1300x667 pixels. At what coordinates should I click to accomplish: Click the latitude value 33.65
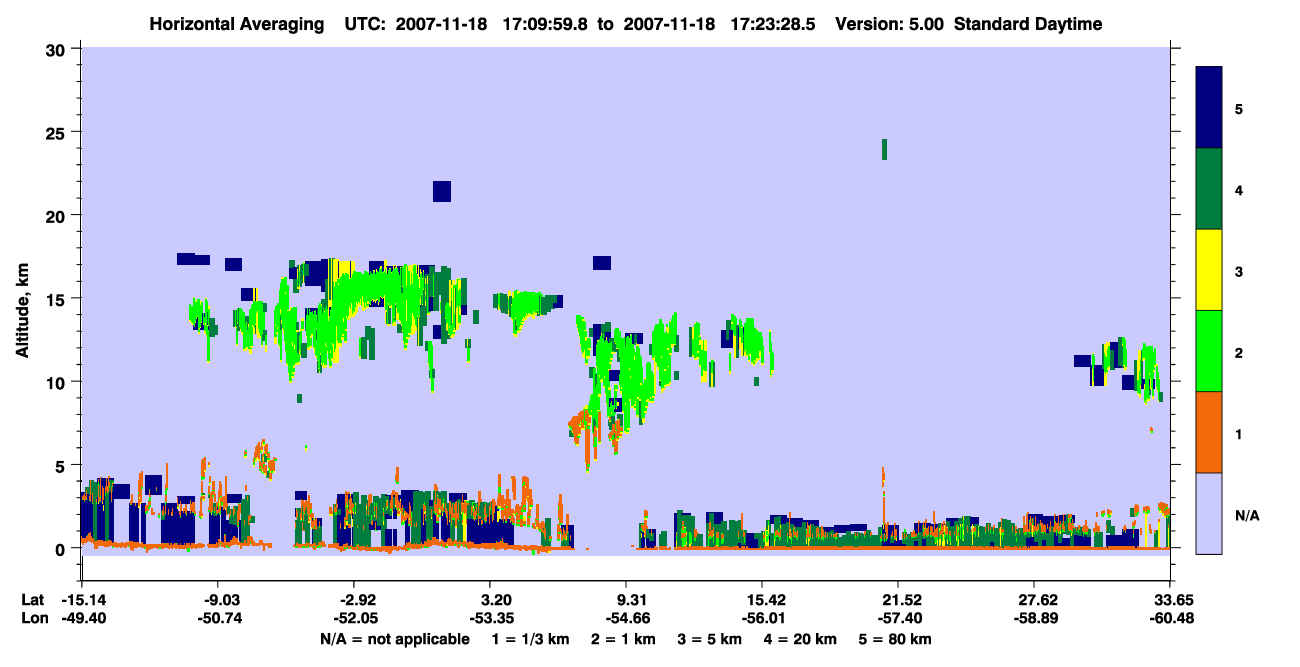pos(1171,600)
